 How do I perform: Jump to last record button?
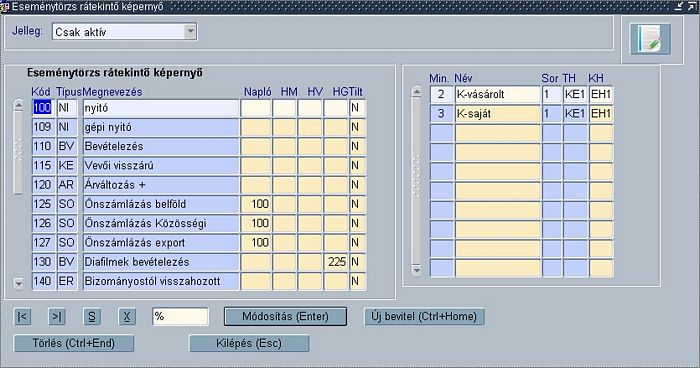(x=57, y=317)
